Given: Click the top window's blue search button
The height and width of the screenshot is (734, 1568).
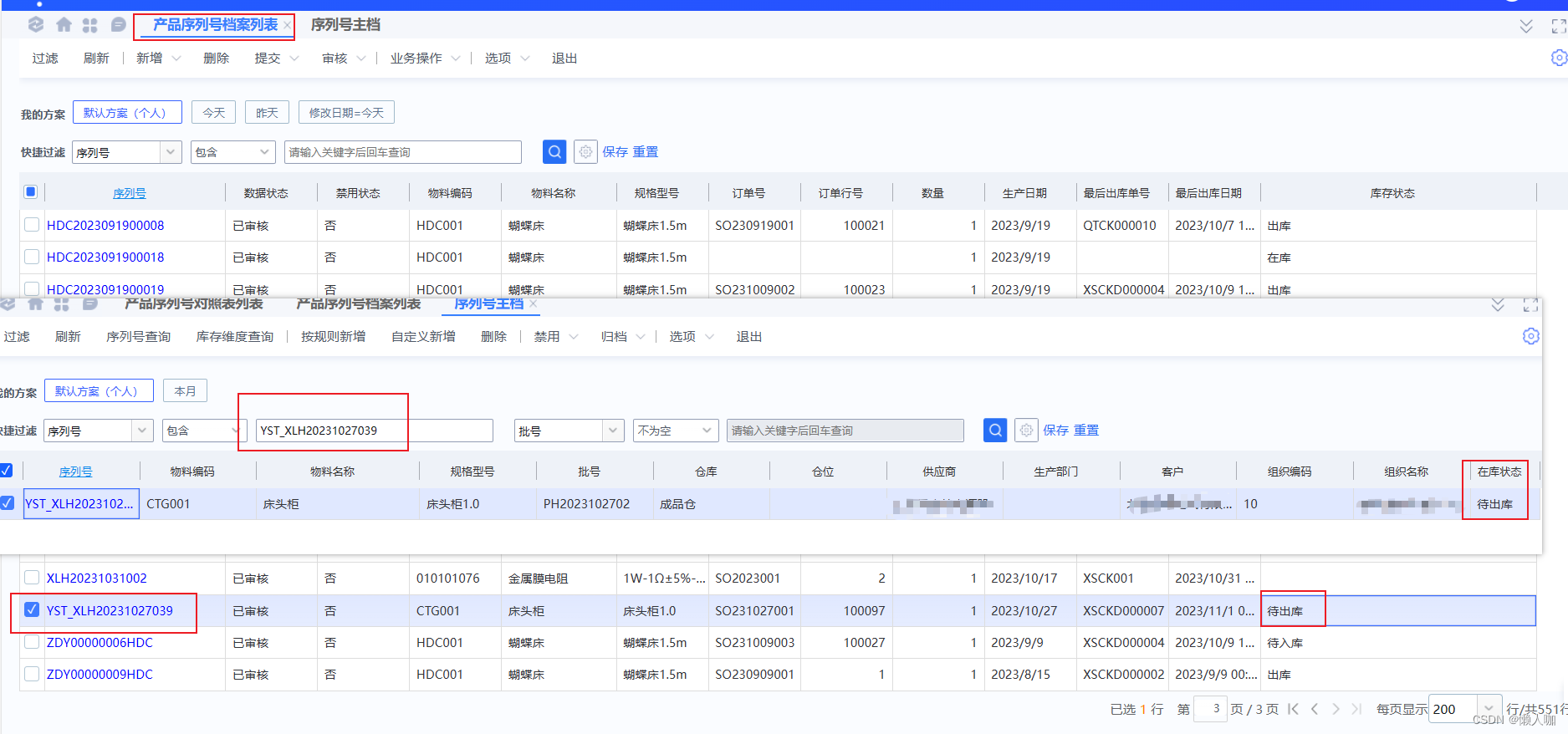Looking at the screenshot, I should coord(554,152).
